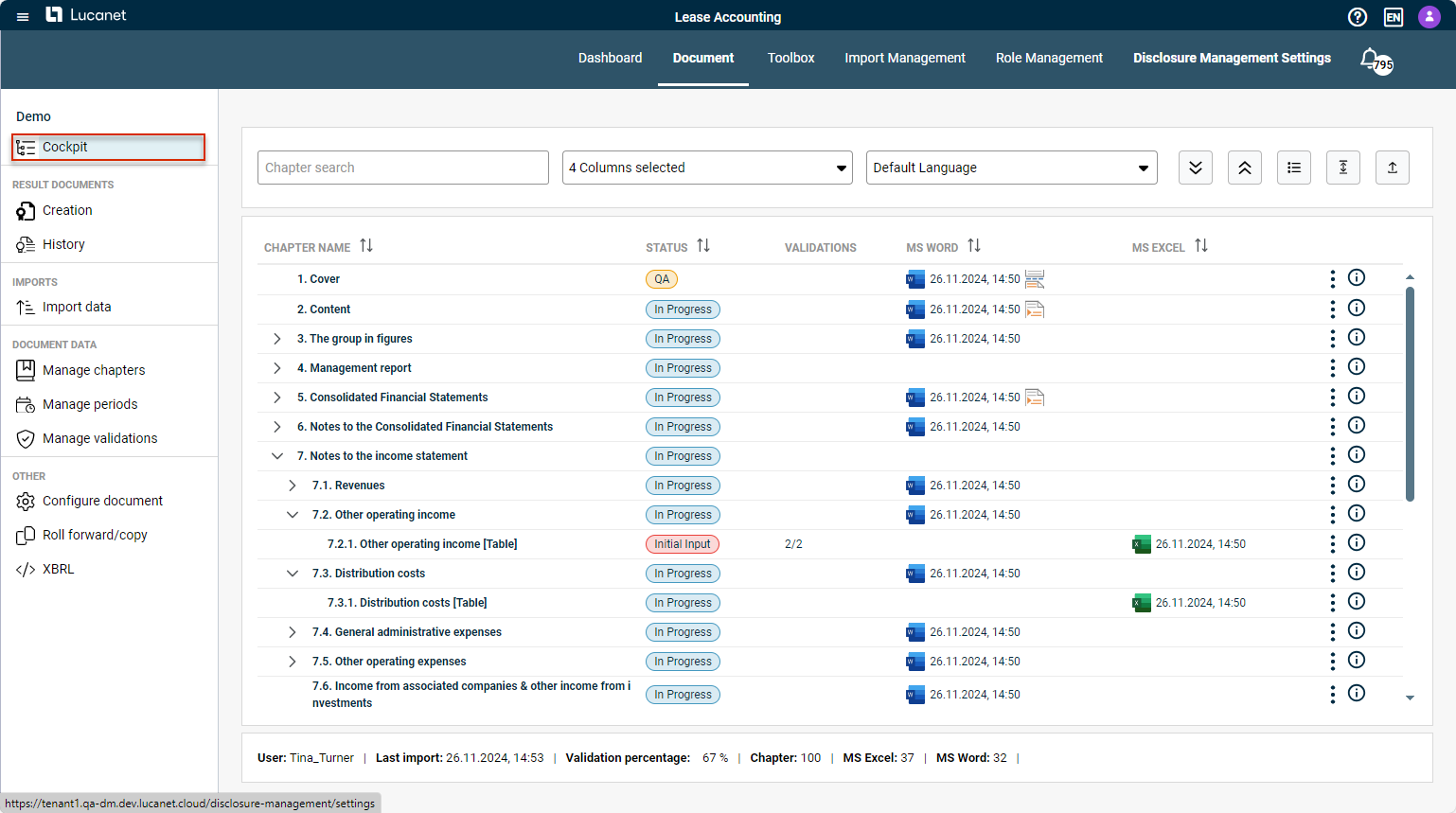The height and width of the screenshot is (813, 1456).
Task: Expand 5. Consolidated Financial Statements chapter
Action: pyautogui.click(x=277, y=398)
